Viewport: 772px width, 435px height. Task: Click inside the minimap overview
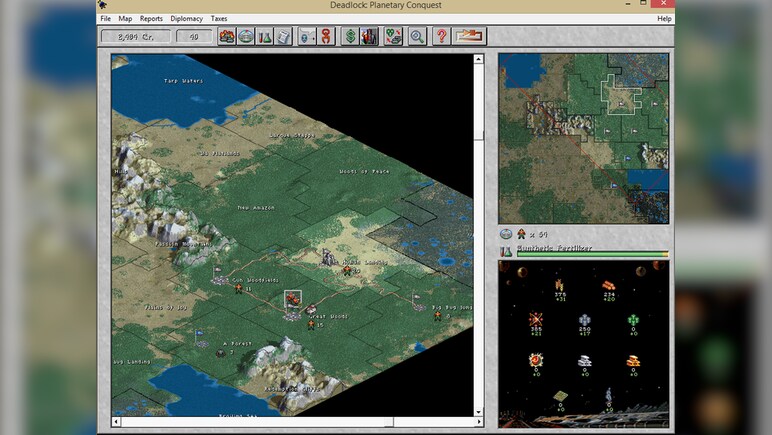[583, 138]
